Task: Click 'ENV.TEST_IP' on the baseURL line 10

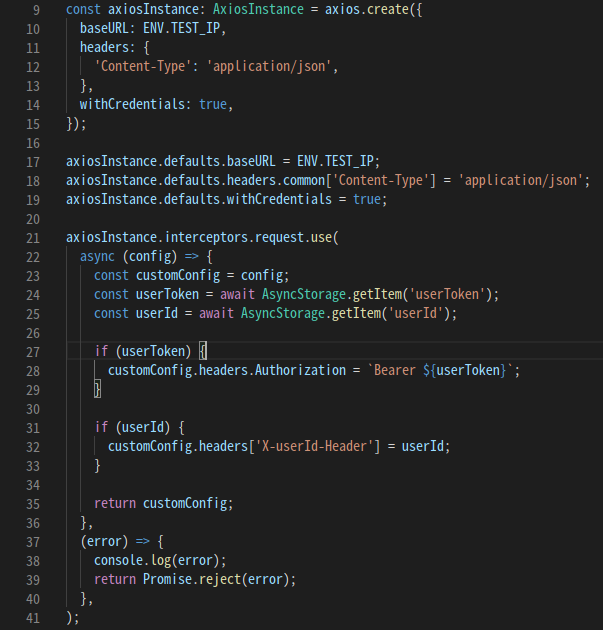Action: 182,29
